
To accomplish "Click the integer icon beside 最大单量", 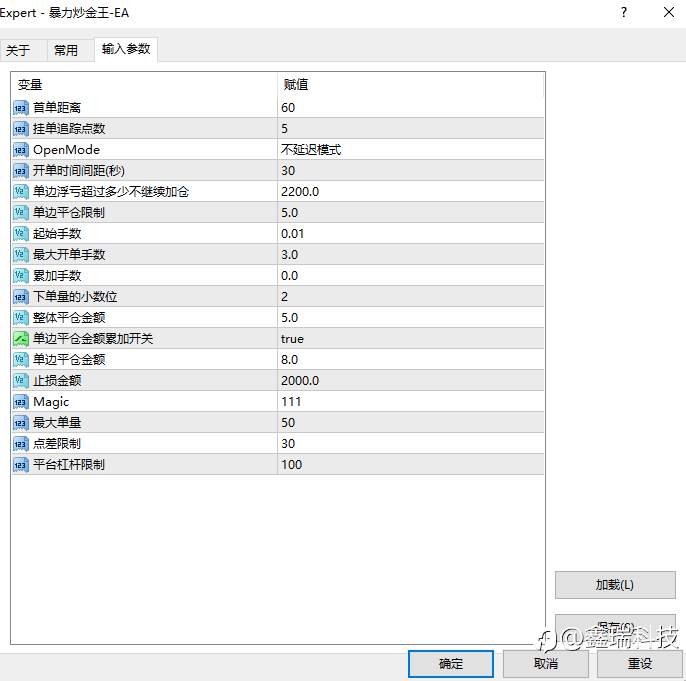I will (21, 423).
